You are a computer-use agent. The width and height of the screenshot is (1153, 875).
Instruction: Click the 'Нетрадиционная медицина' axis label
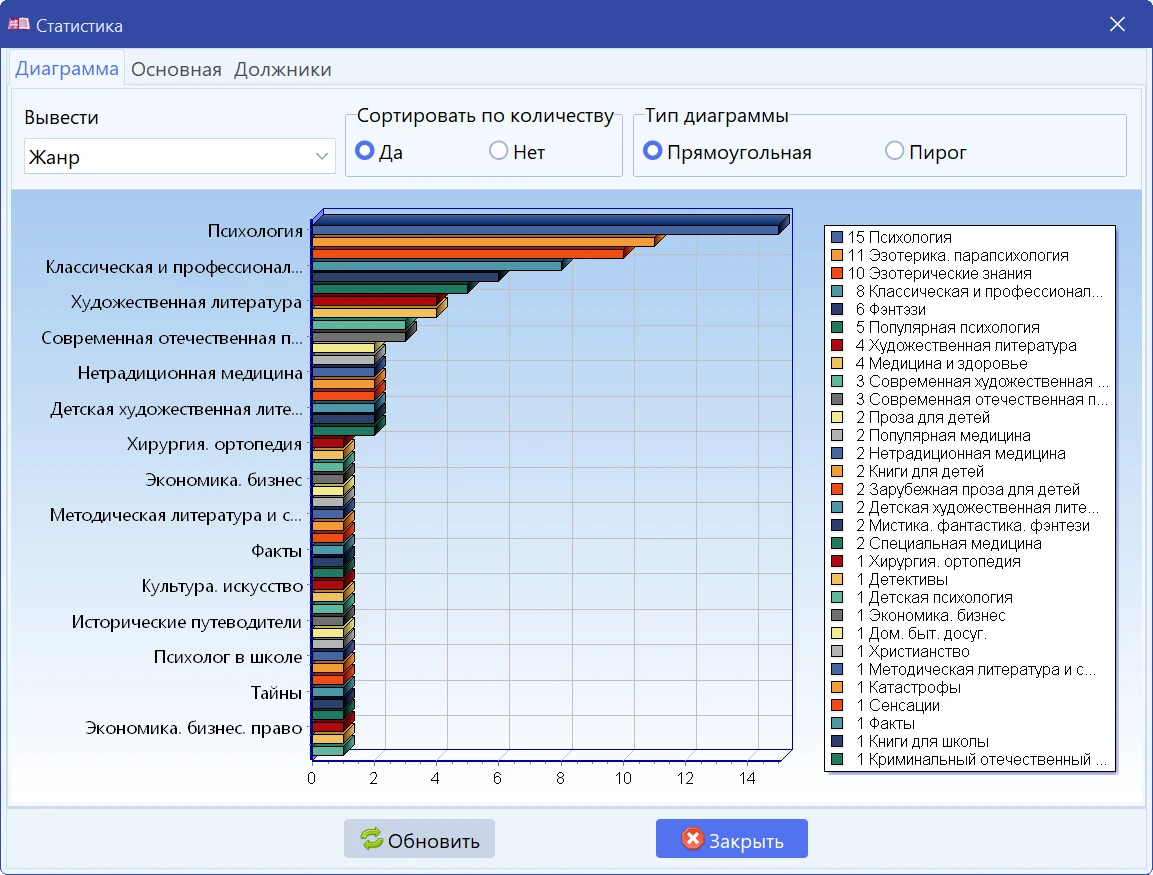[x=190, y=374]
